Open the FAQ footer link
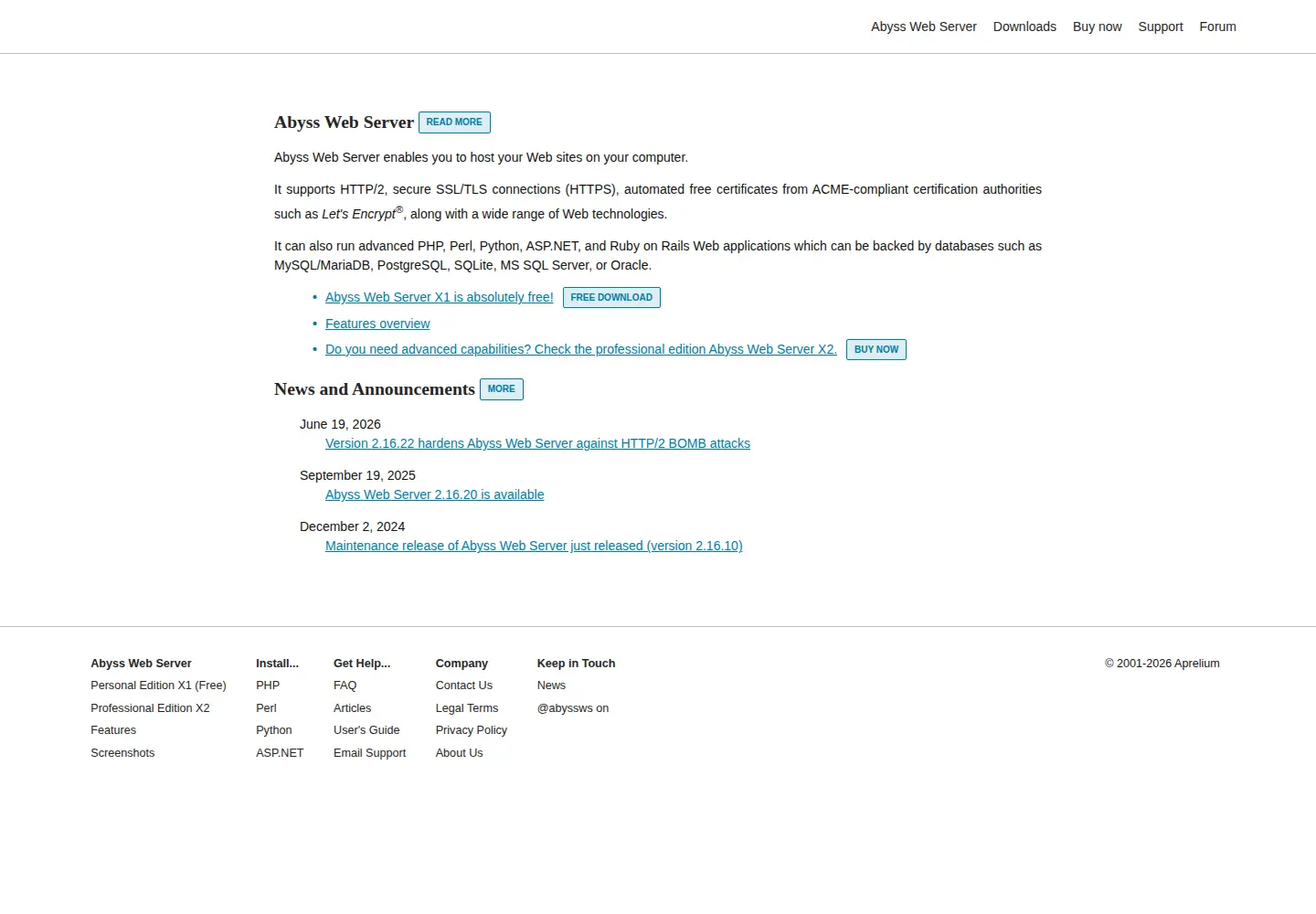Viewport: 1316px width, 914px height. point(345,685)
